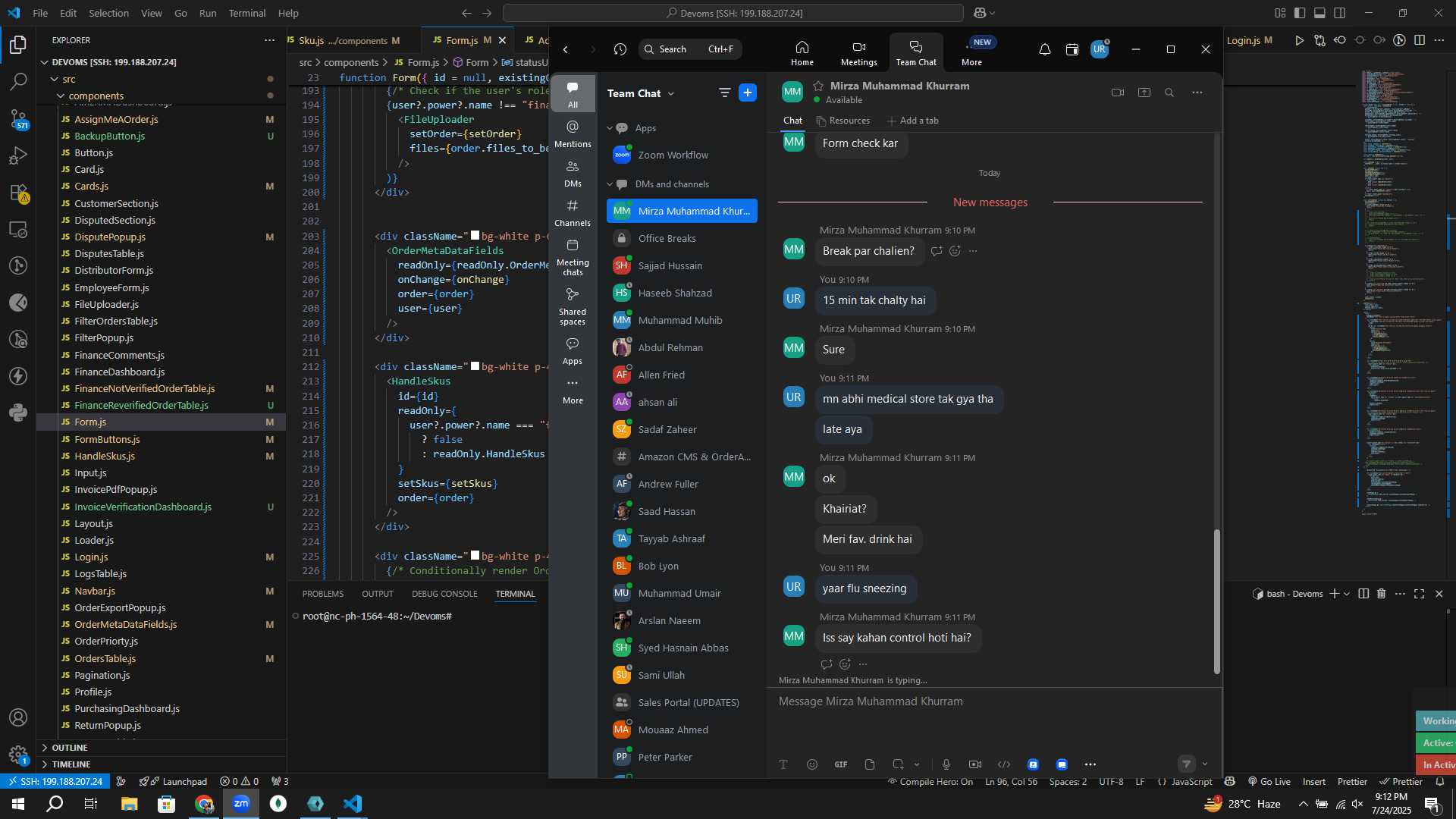Screen dimensions: 1456x819
Task: Open File menu in VS Code
Action: pyautogui.click(x=40, y=13)
